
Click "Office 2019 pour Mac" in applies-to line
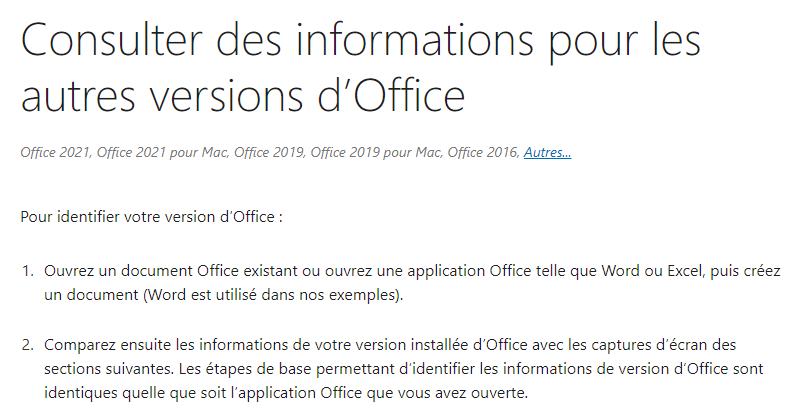376,152
